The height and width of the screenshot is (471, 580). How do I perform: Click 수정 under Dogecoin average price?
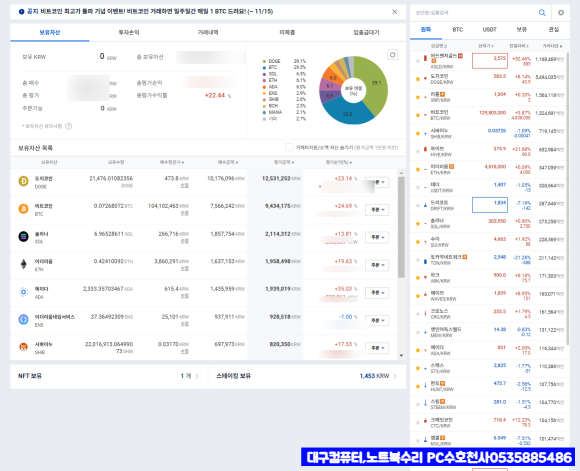click(185, 186)
